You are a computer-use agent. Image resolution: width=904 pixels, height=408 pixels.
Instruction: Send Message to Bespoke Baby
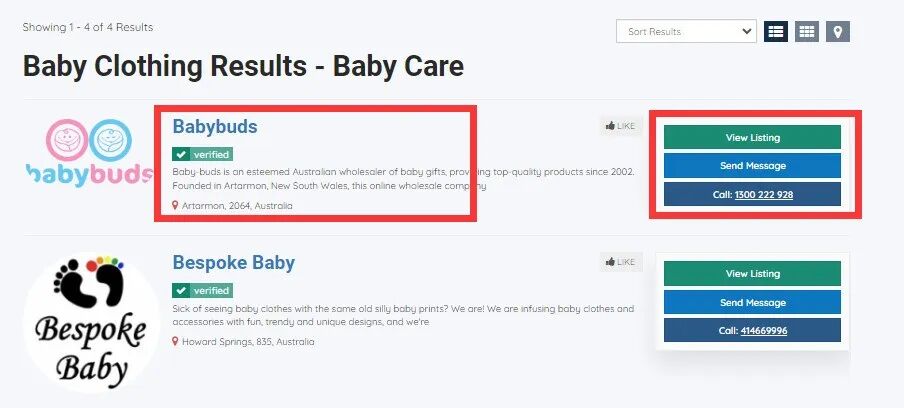pos(752,302)
